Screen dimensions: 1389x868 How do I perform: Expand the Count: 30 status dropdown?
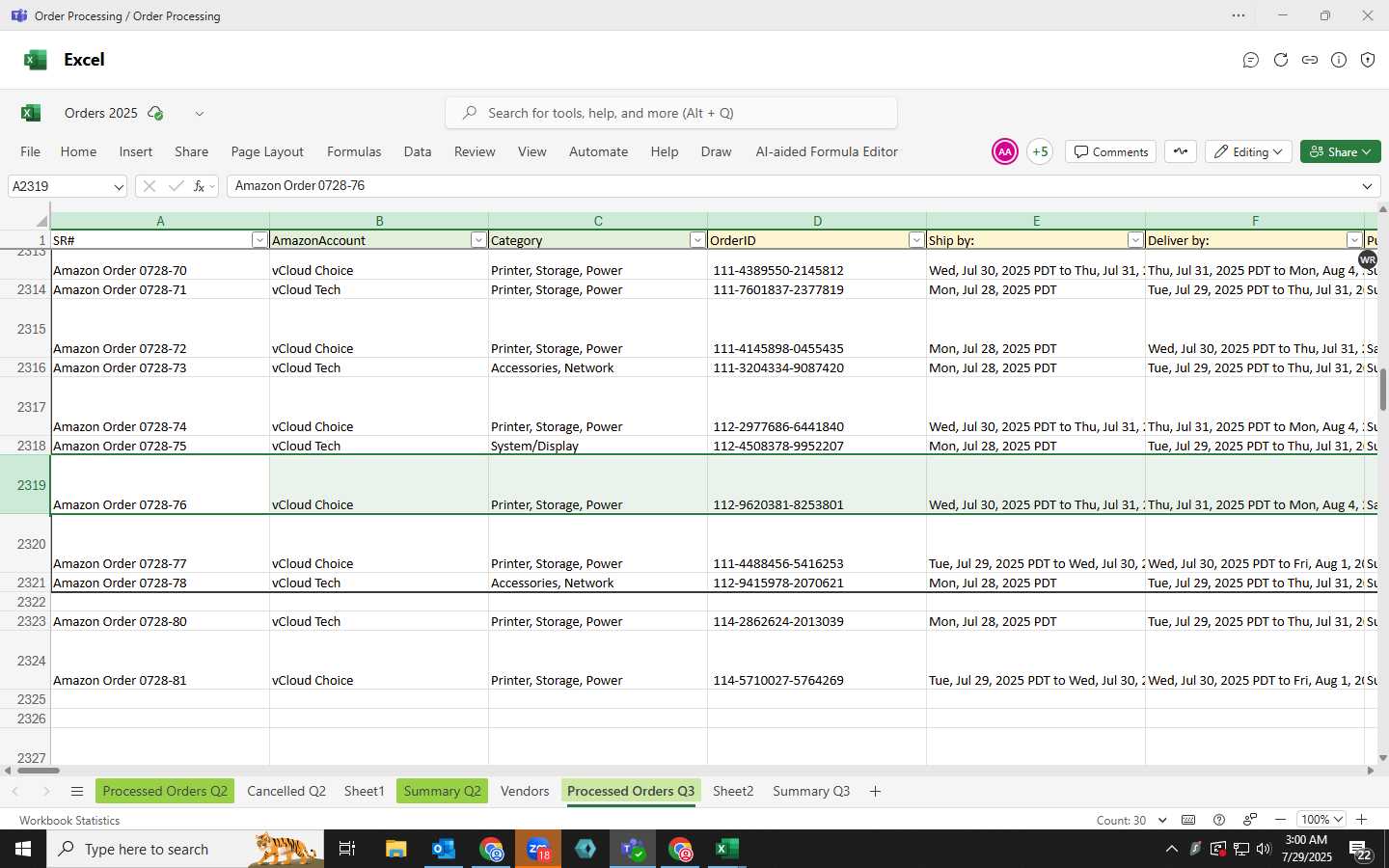pyautogui.click(x=1162, y=820)
